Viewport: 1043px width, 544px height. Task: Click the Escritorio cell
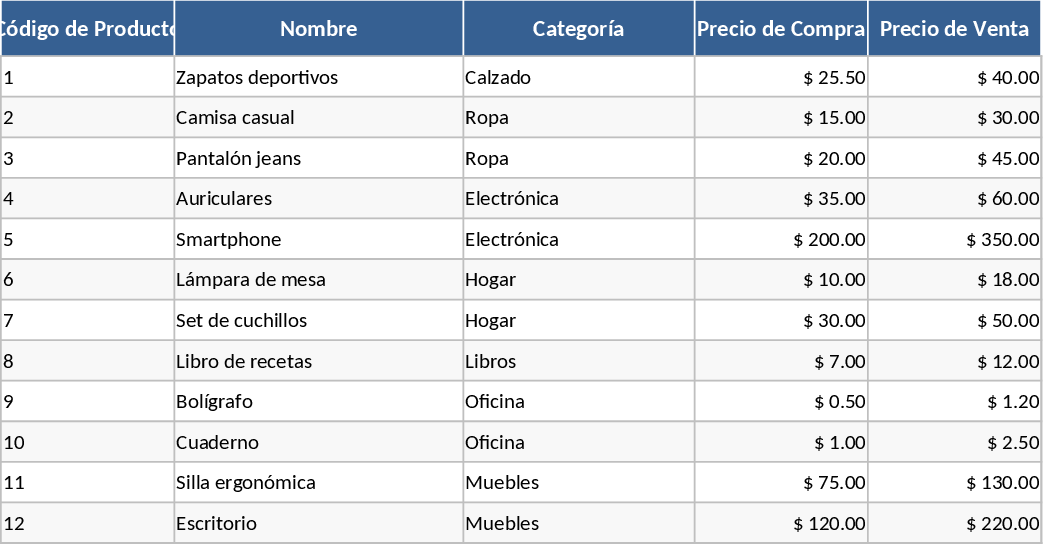pos(217,524)
